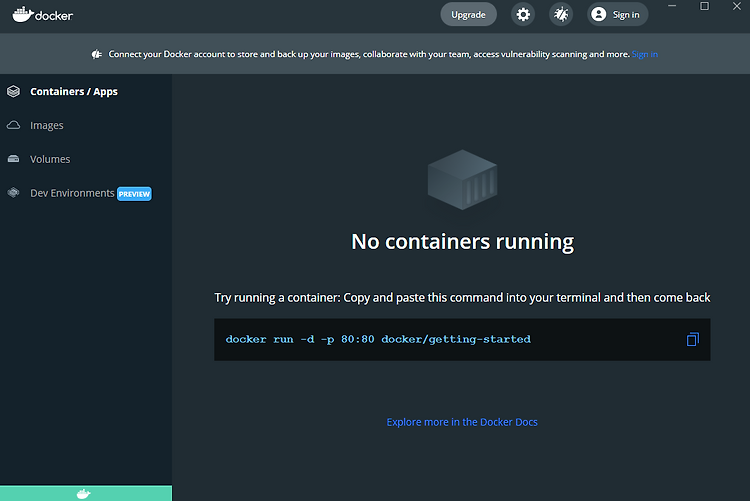750x501 pixels.
Task: Open Troubleshoot with the bug icon
Action: coord(561,14)
